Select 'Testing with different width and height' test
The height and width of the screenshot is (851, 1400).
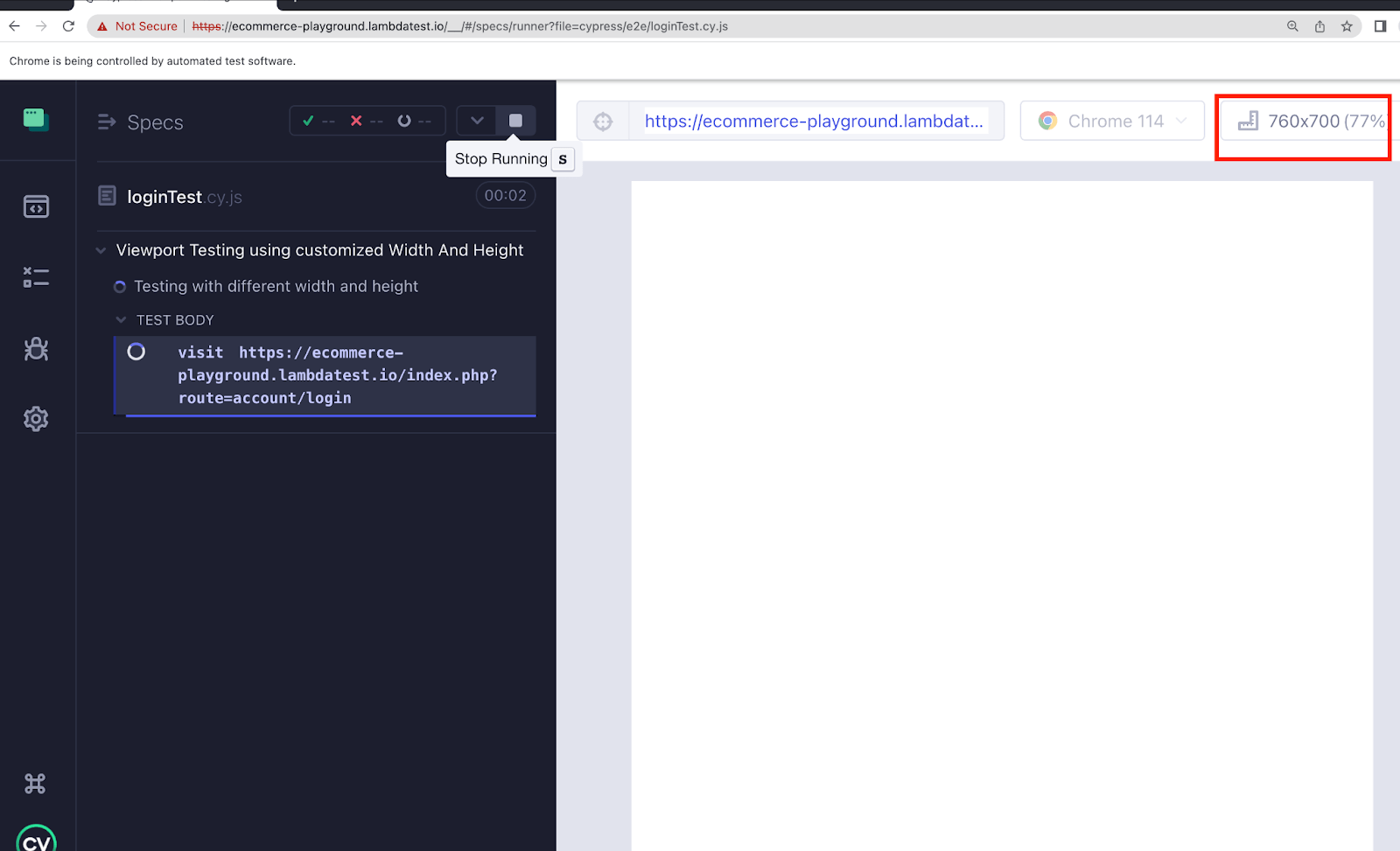click(276, 287)
